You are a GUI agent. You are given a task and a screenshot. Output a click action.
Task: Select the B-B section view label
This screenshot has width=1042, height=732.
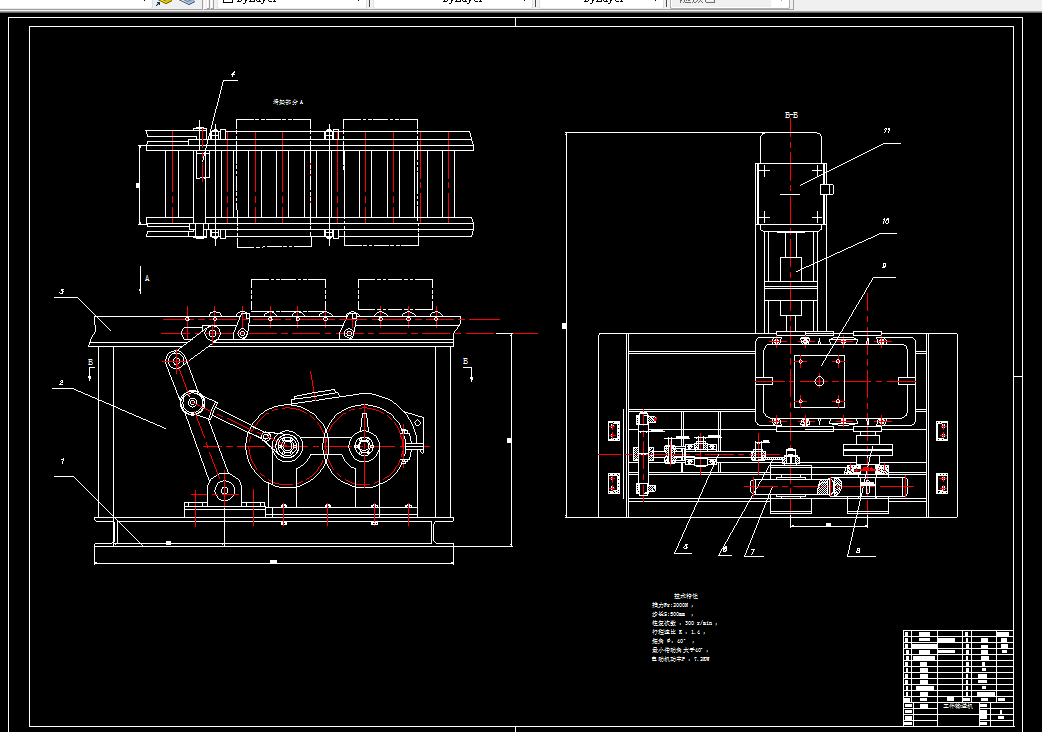791,115
